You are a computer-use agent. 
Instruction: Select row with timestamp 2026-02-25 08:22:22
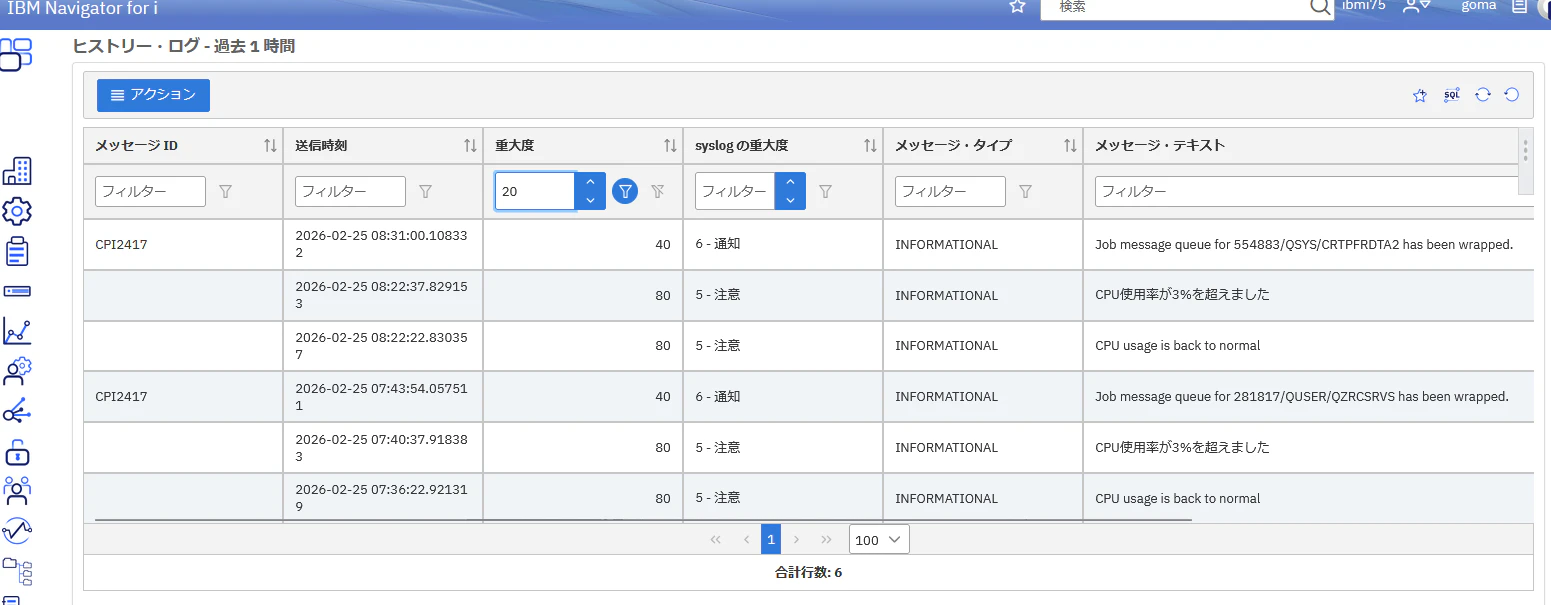pos(808,346)
